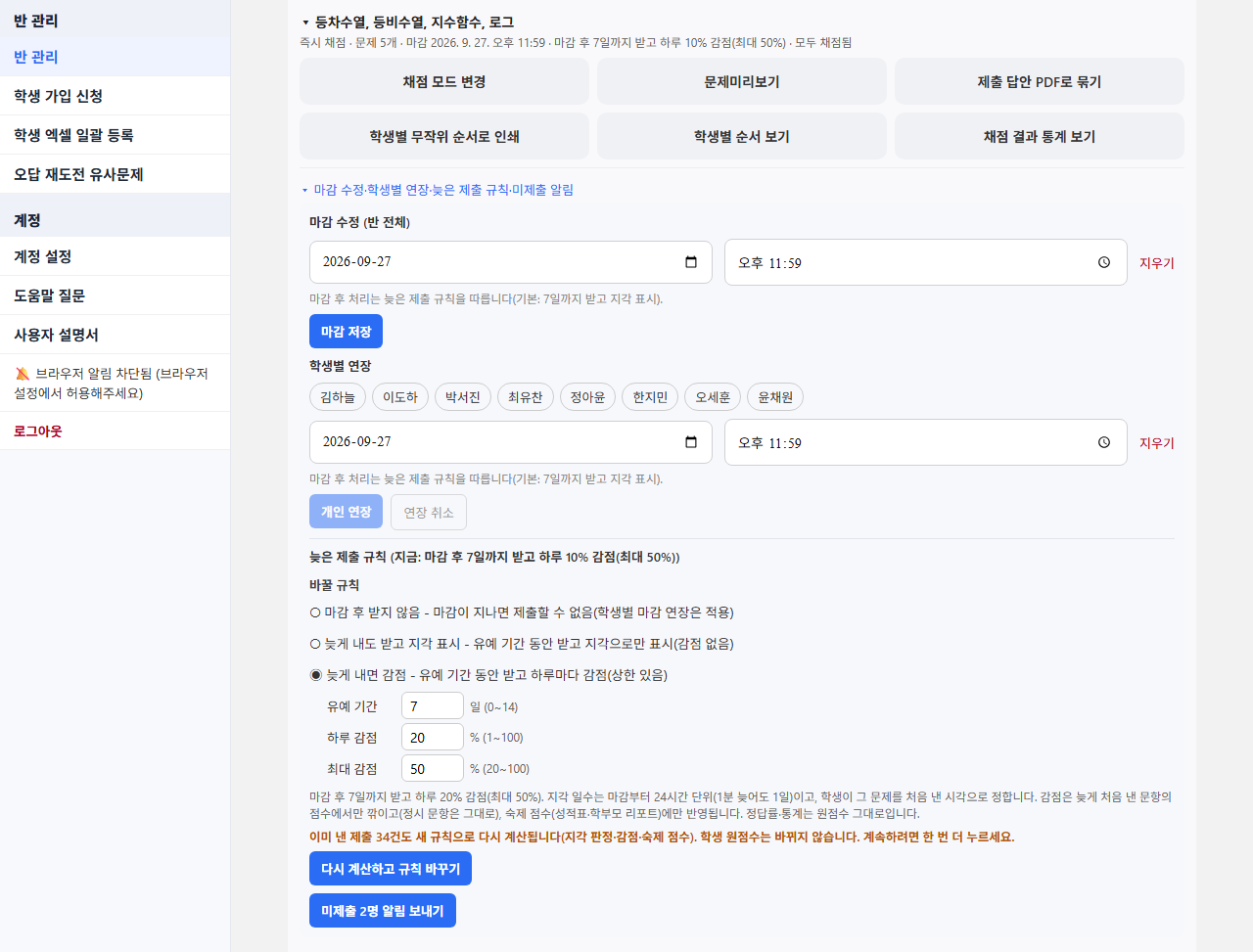Screen dimensions: 1253x952
Task: Click the blocked notification bell icon
Action: (x=23, y=374)
